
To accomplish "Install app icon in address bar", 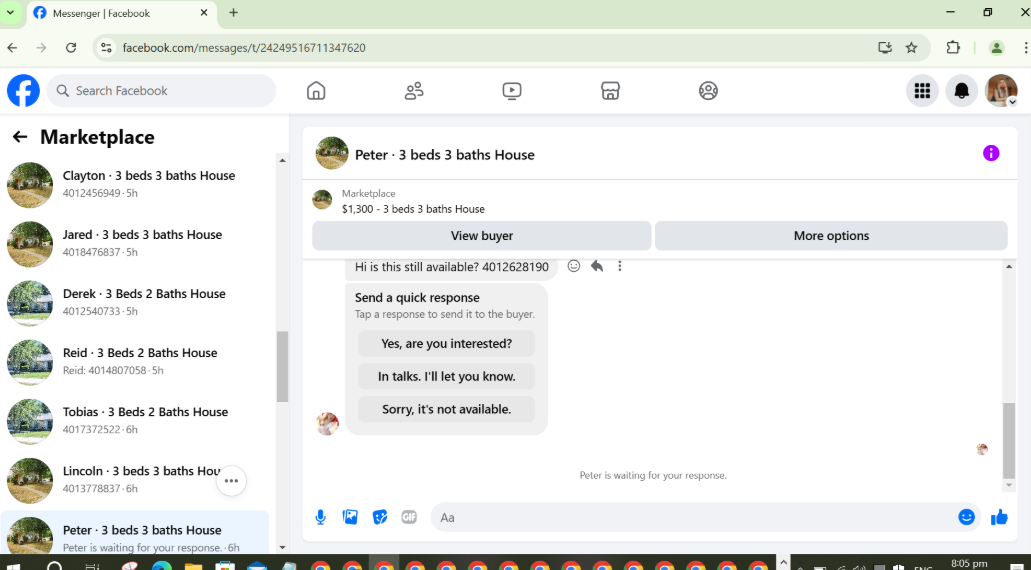I will 884,47.
